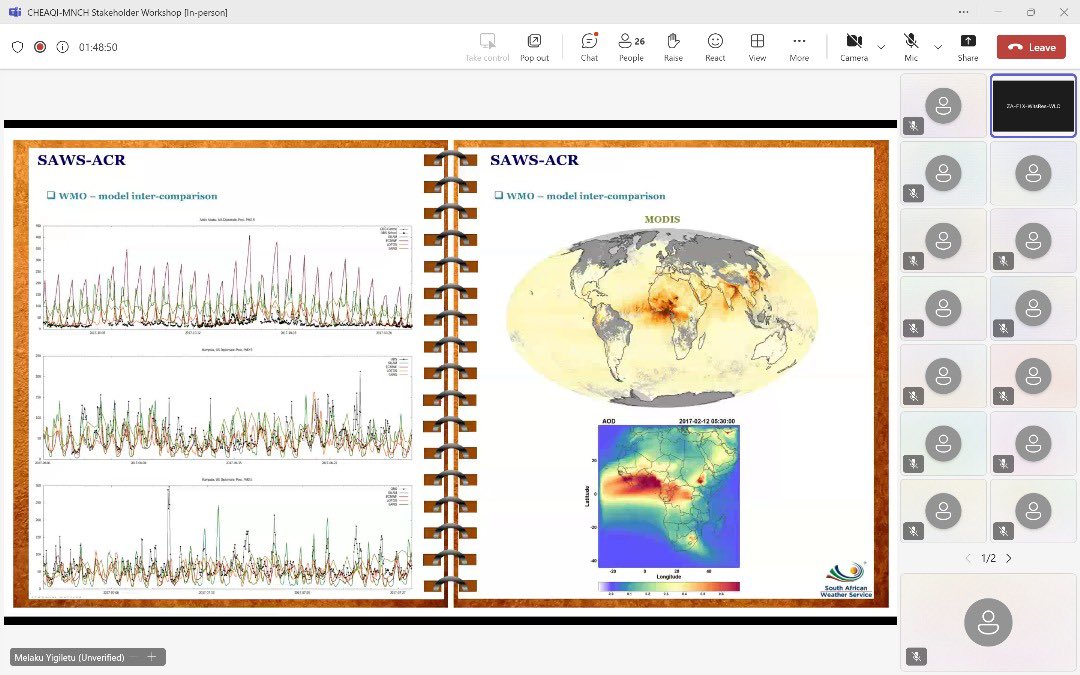Click the Take control button
This screenshot has width=1080, height=675.
tap(487, 48)
